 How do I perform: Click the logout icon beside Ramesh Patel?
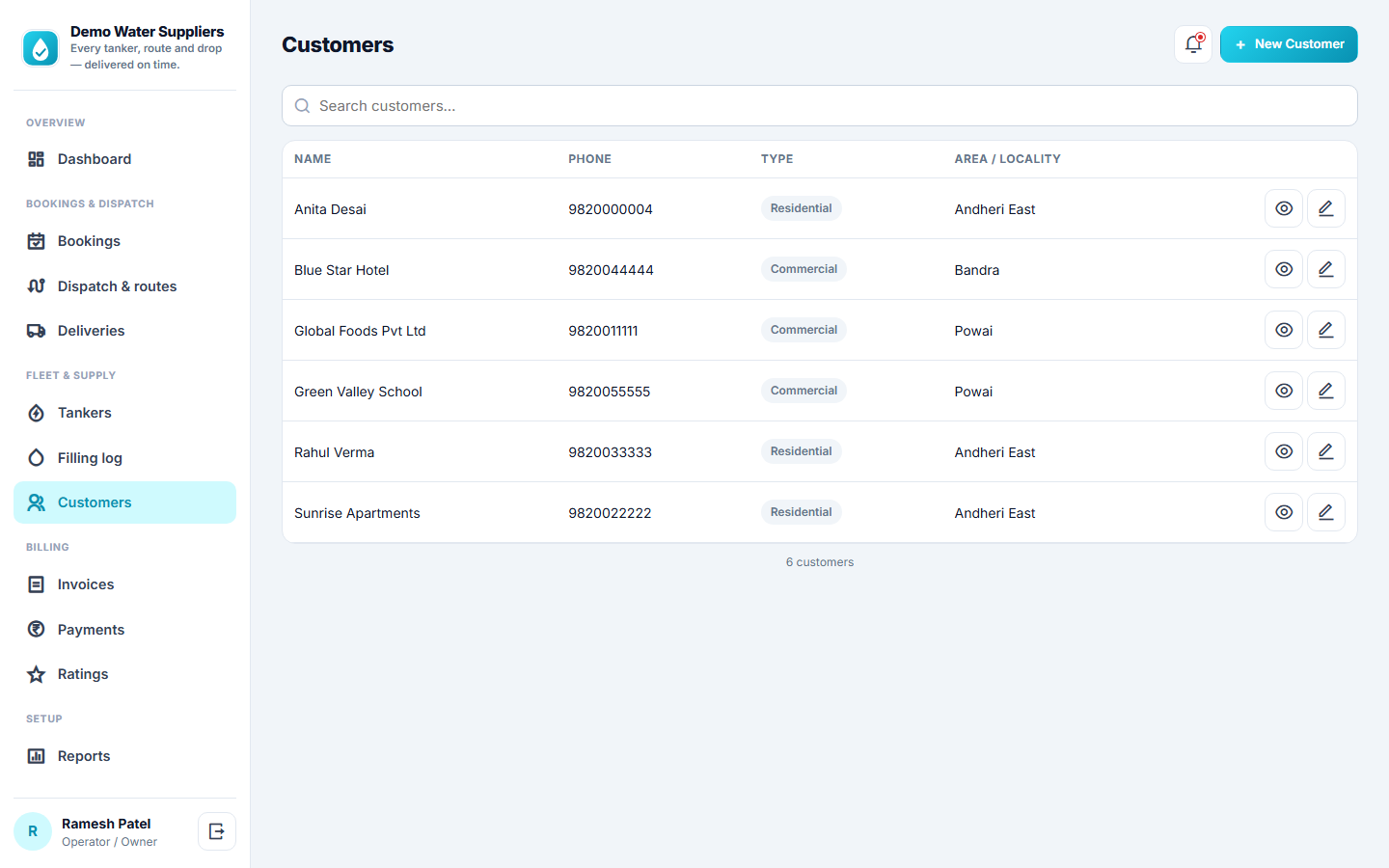pyautogui.click(x=217, y=831)
